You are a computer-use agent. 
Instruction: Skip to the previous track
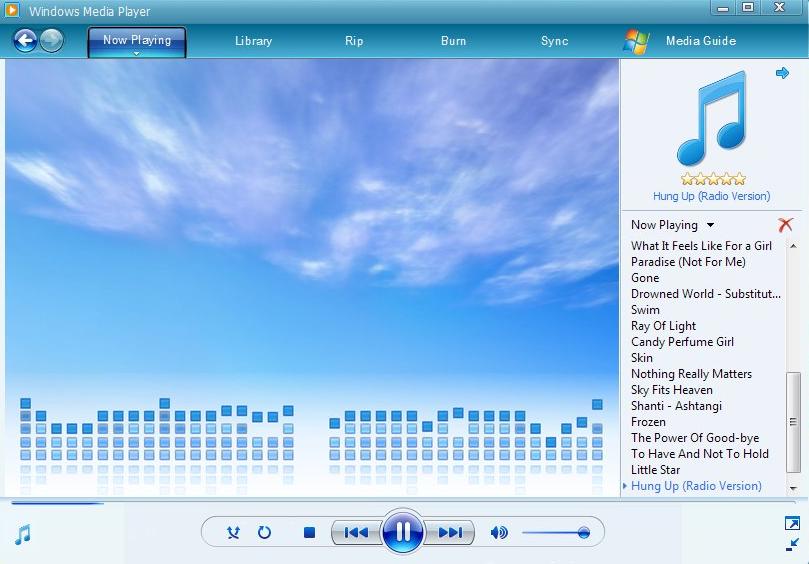[x=356, y=532]
